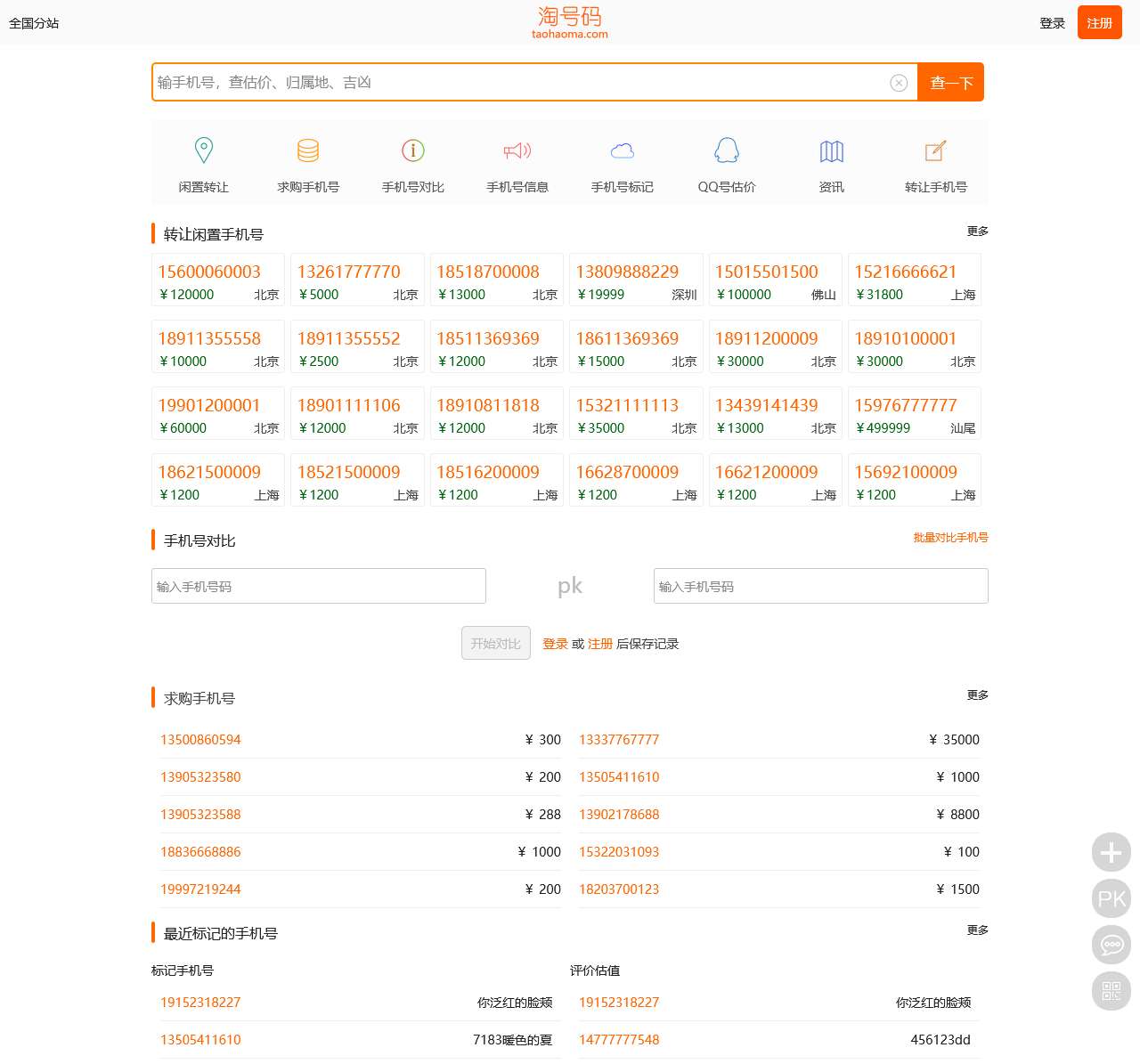Open the 全国分站 site selector
Image resolution: width=1140 pixels, height=1064 pixels.
coord(34,23)
